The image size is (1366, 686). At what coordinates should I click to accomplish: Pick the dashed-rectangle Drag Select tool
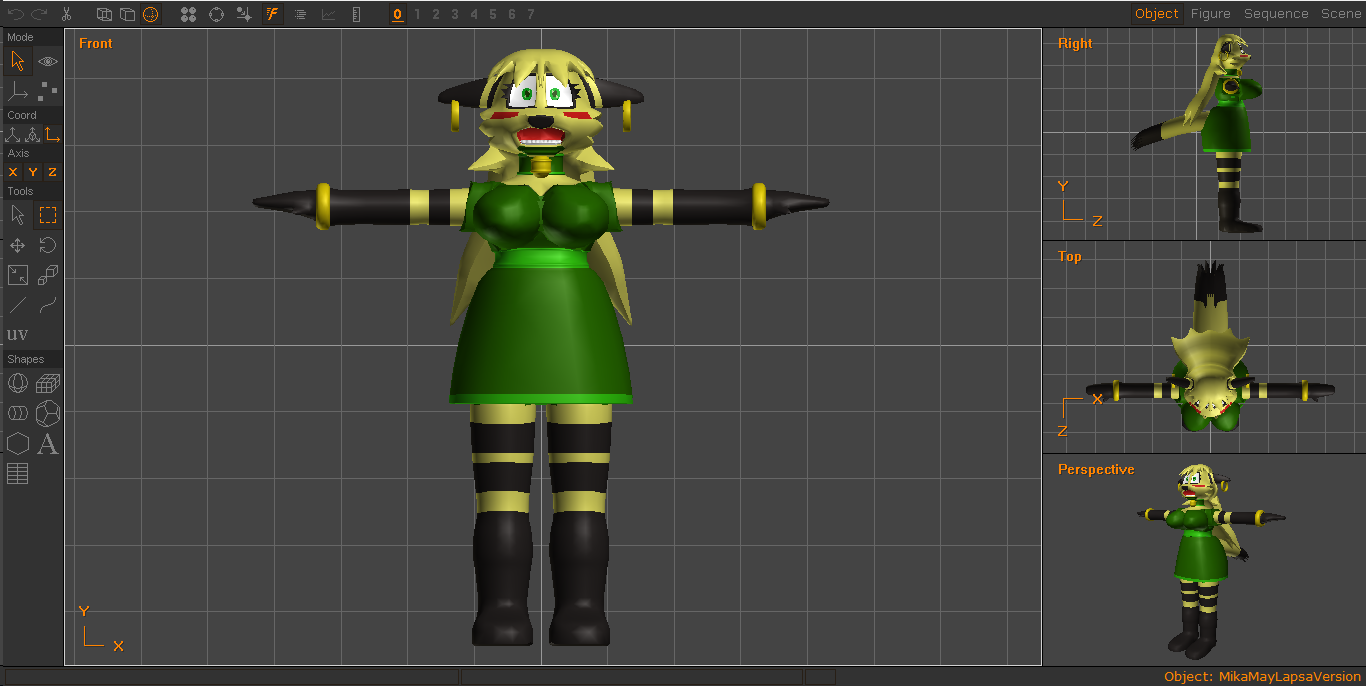click(48, 214)
